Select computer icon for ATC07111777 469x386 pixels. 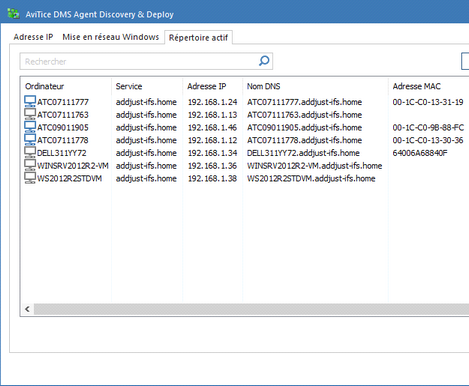(x=30, y=101)
